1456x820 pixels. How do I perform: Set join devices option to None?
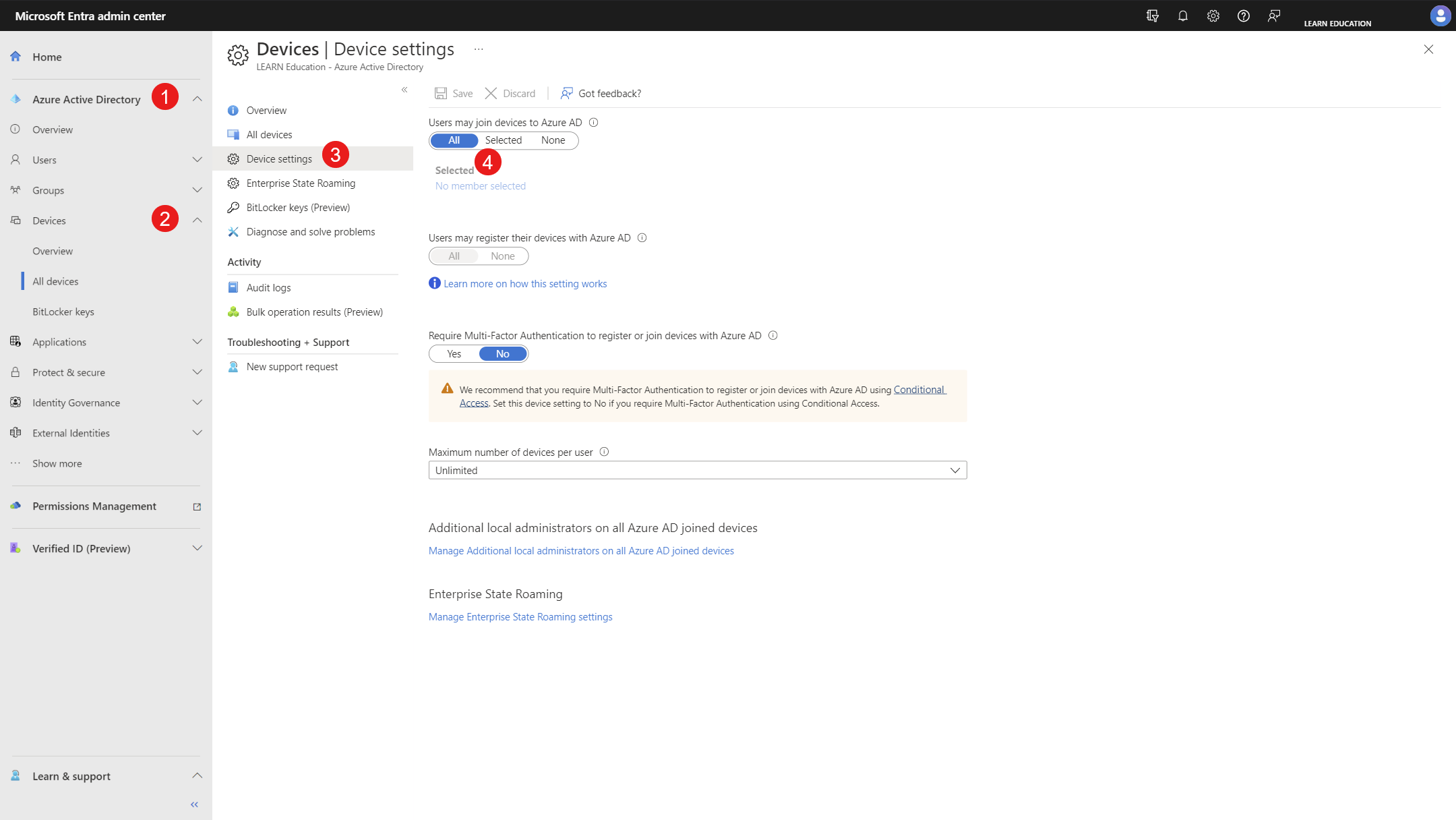[553, 140]
